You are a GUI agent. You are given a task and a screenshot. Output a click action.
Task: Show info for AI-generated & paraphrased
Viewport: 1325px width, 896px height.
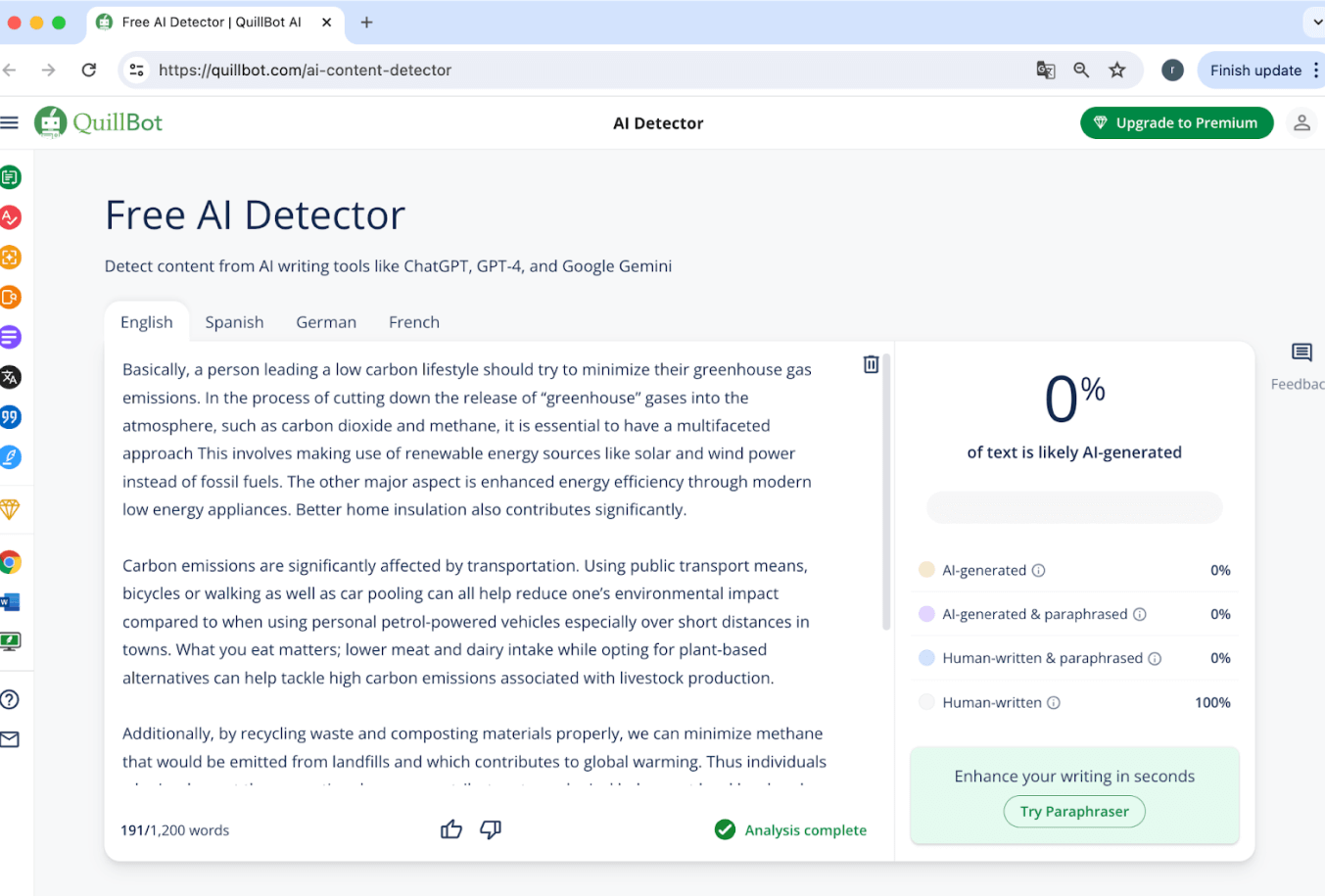(1140, 614)
